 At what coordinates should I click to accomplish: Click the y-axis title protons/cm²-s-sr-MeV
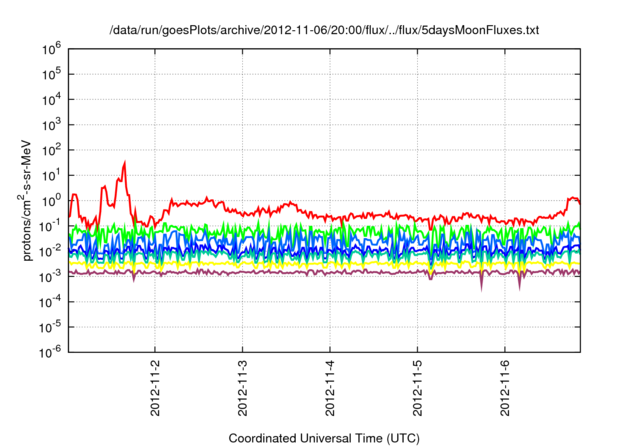(x=25, y=200)
